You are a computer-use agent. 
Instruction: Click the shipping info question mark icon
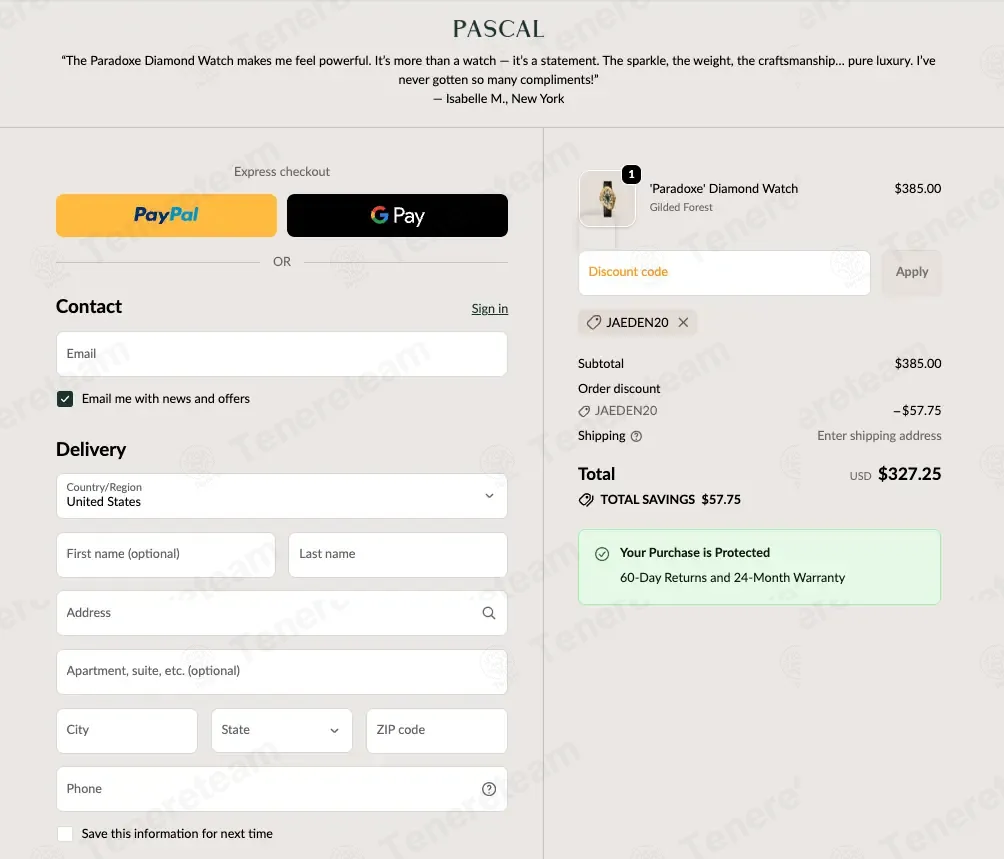click(x=637, y=436)
